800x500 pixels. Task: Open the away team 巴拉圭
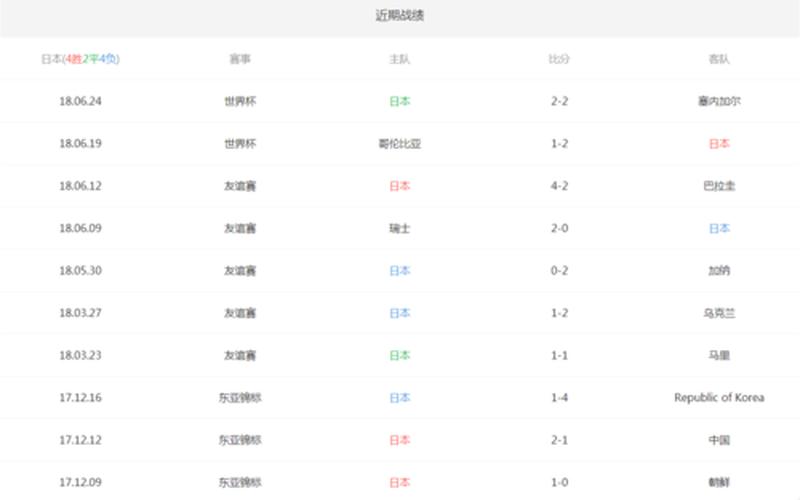[719, 186]
